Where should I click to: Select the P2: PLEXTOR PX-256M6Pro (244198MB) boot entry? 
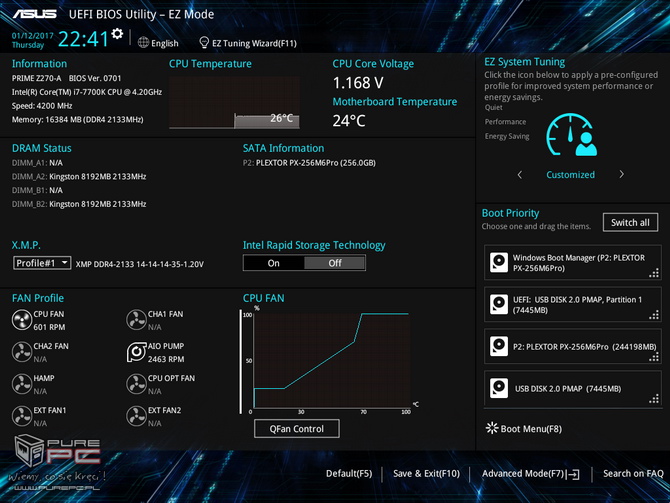[573, 346]
